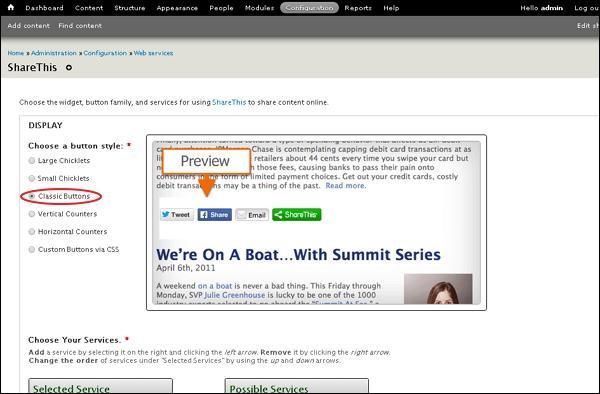Click the woman photo thumbnail in preview

pyautogui.click(x=438, y=289)
